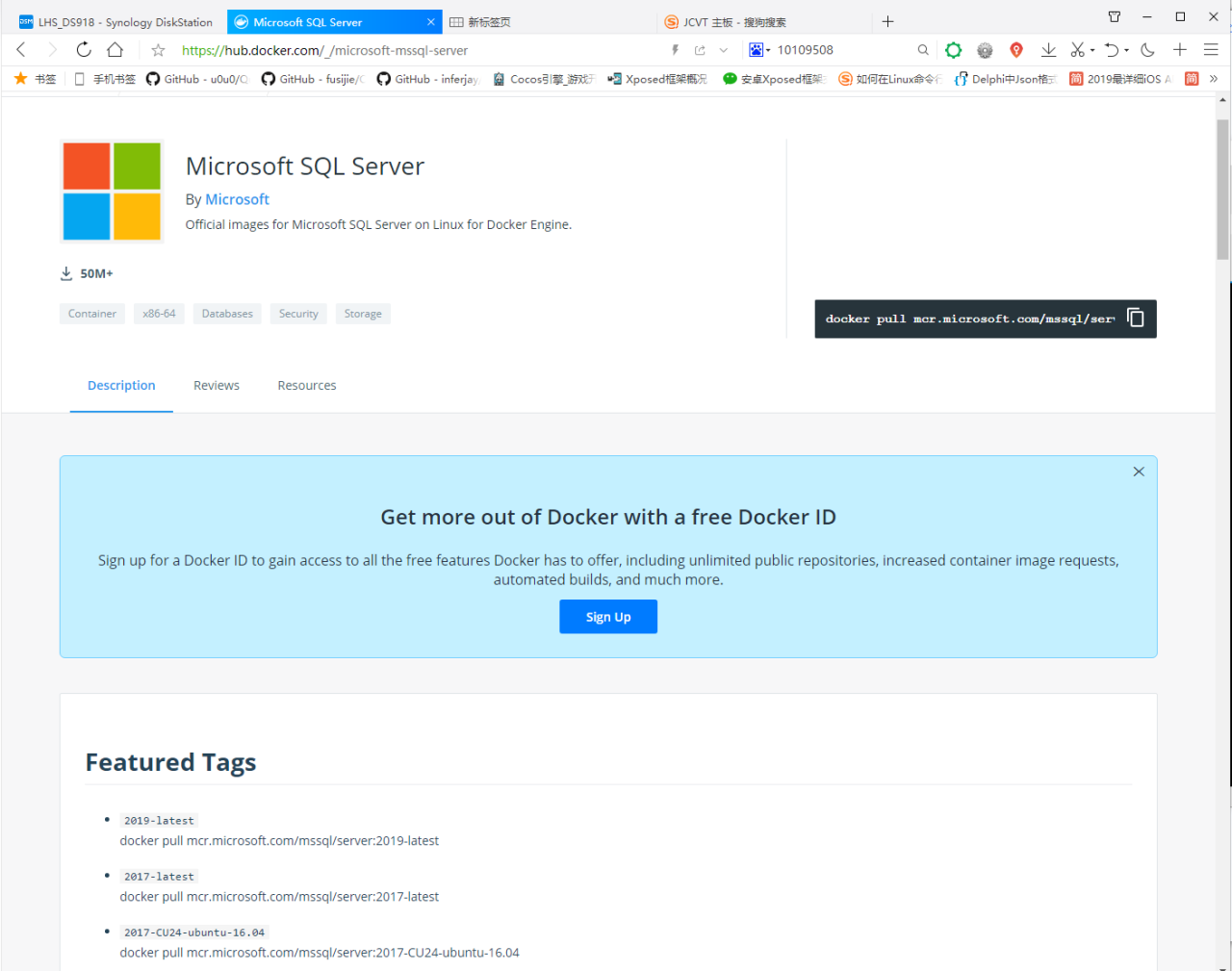Open the GitHub - fusijie bookmark

(313, 79)
